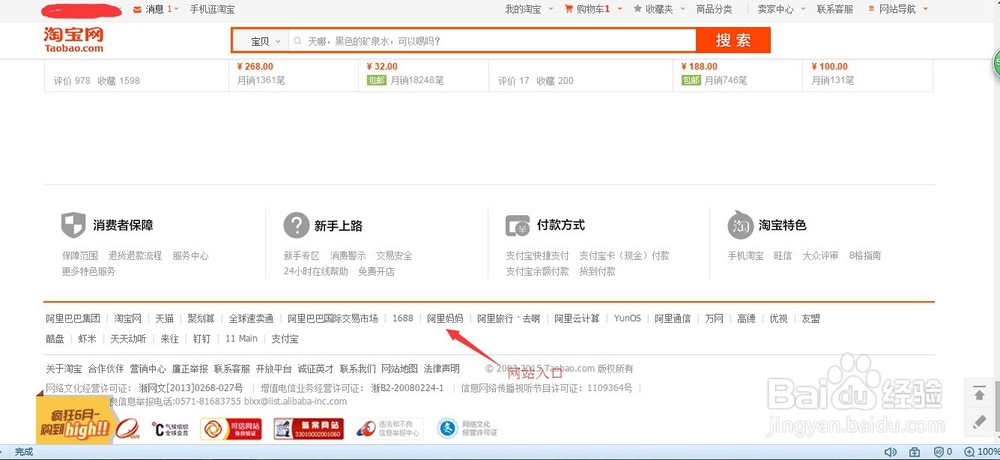Click the magnifier icon in search box

[x=298, y=41]
